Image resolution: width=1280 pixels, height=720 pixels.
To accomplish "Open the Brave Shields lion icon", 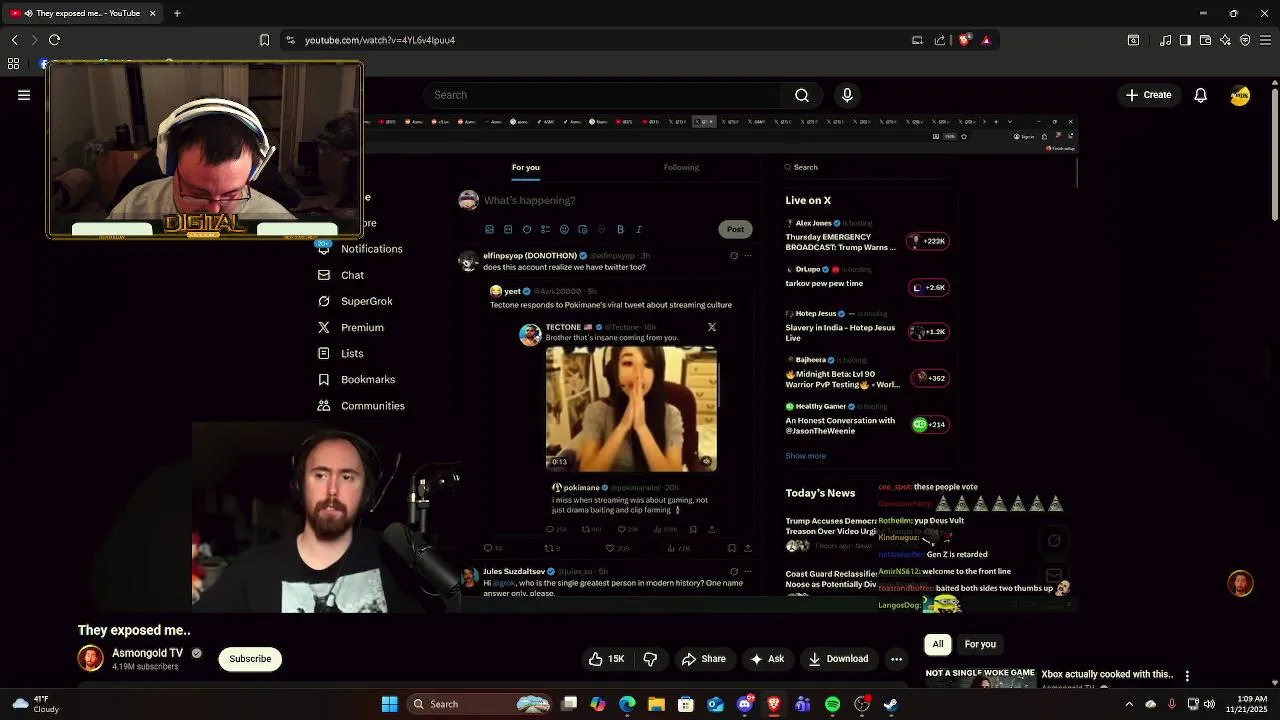I will click(x=964, y=40).
